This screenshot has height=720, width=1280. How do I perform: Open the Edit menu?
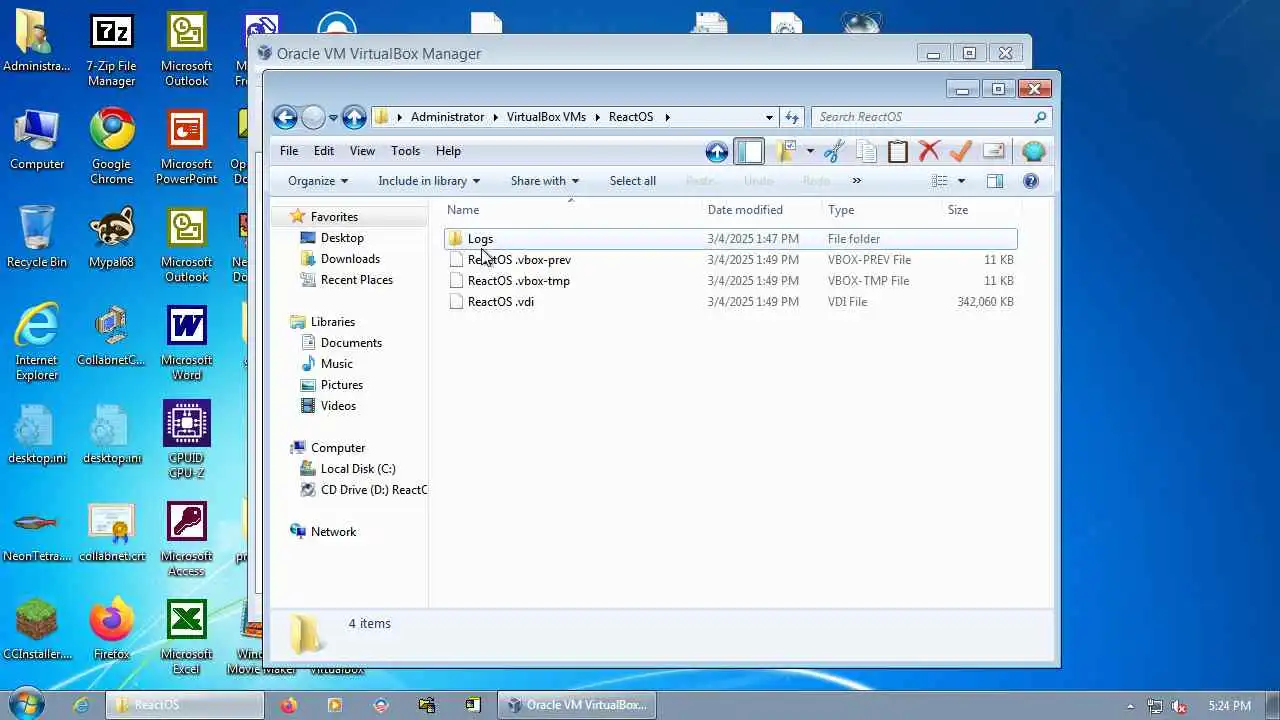pos(324,151)
